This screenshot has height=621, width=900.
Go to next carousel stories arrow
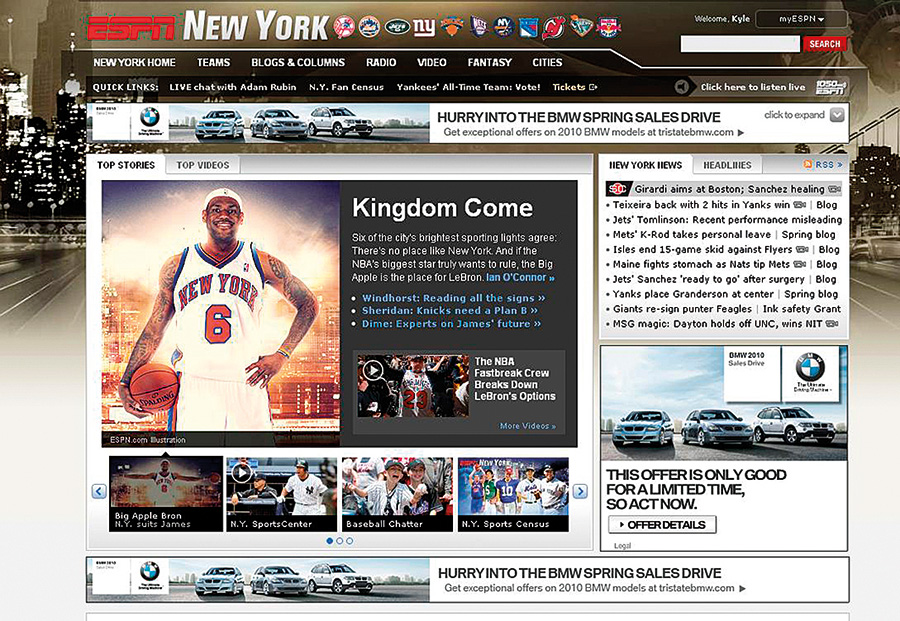coord(580,491)
